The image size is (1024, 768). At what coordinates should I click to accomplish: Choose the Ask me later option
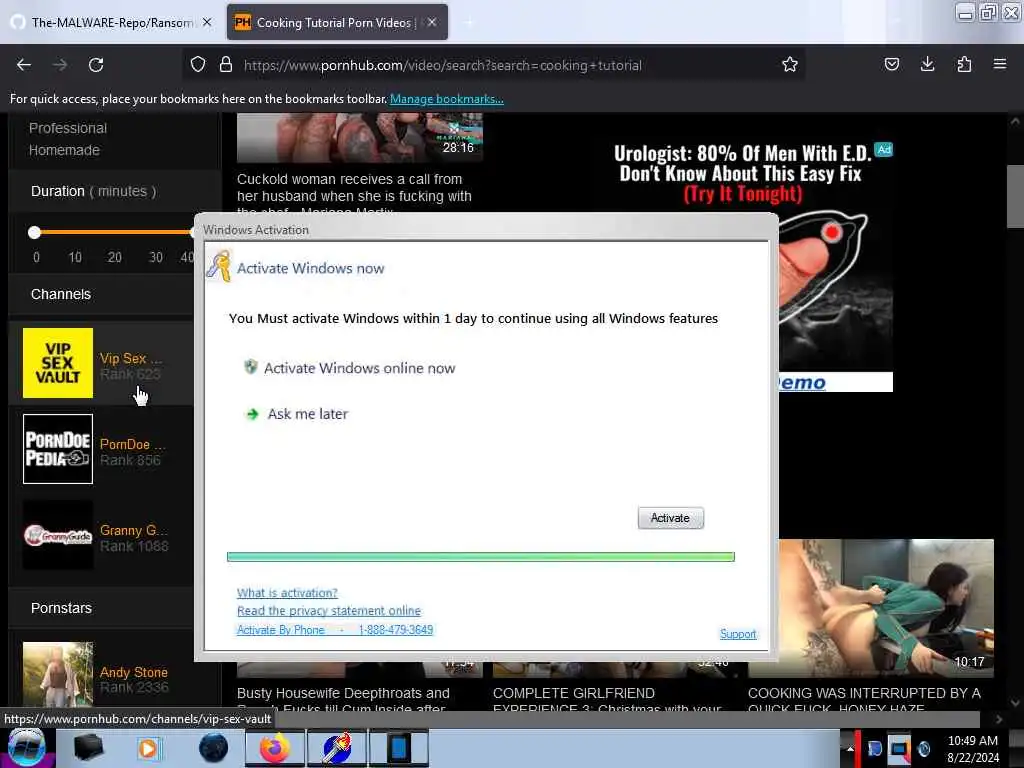308,414
